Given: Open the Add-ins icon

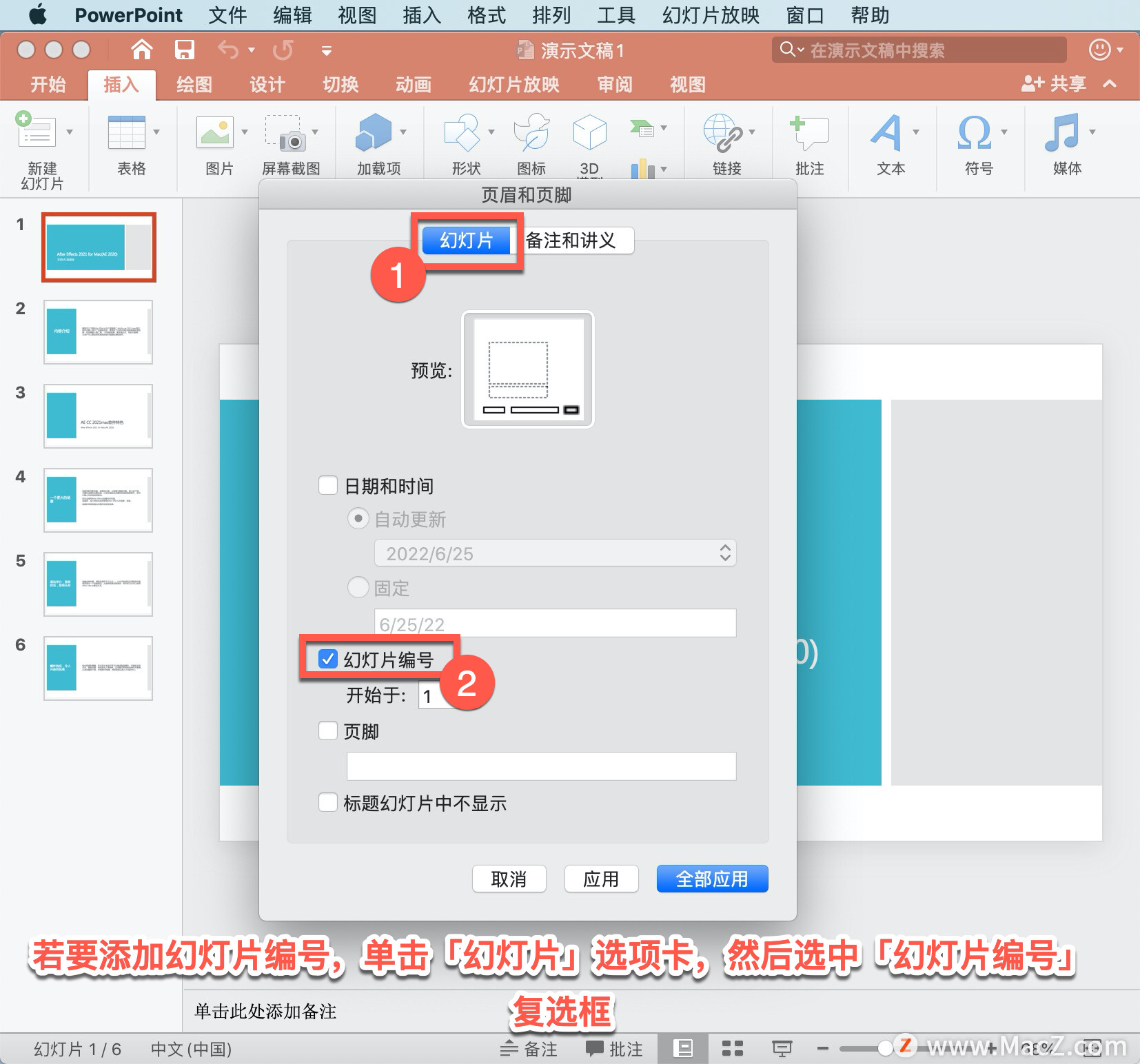Looking at the screenshot, I should tap(374, 132).
